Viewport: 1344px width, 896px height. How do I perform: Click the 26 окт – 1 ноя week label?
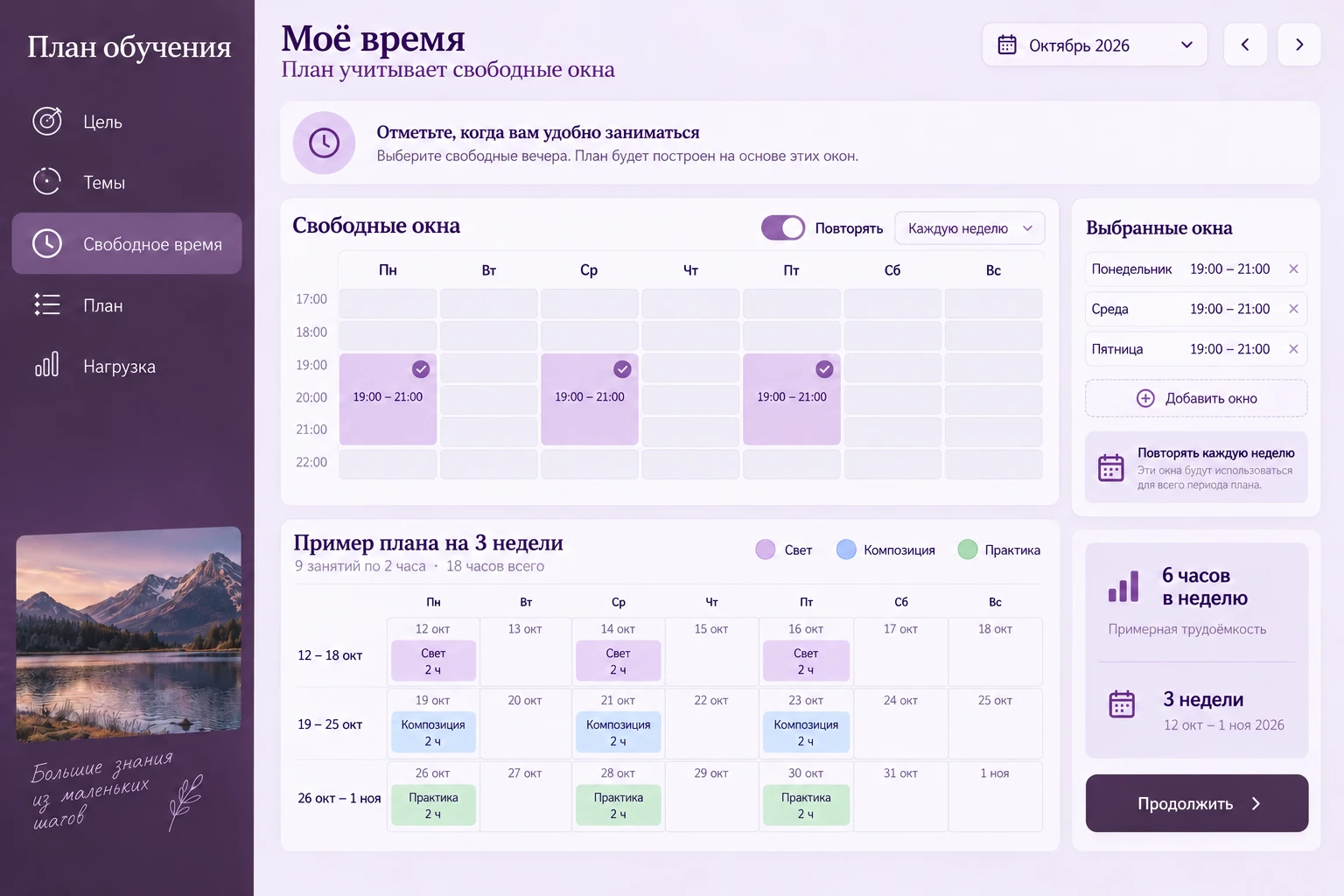click(339, 798)
